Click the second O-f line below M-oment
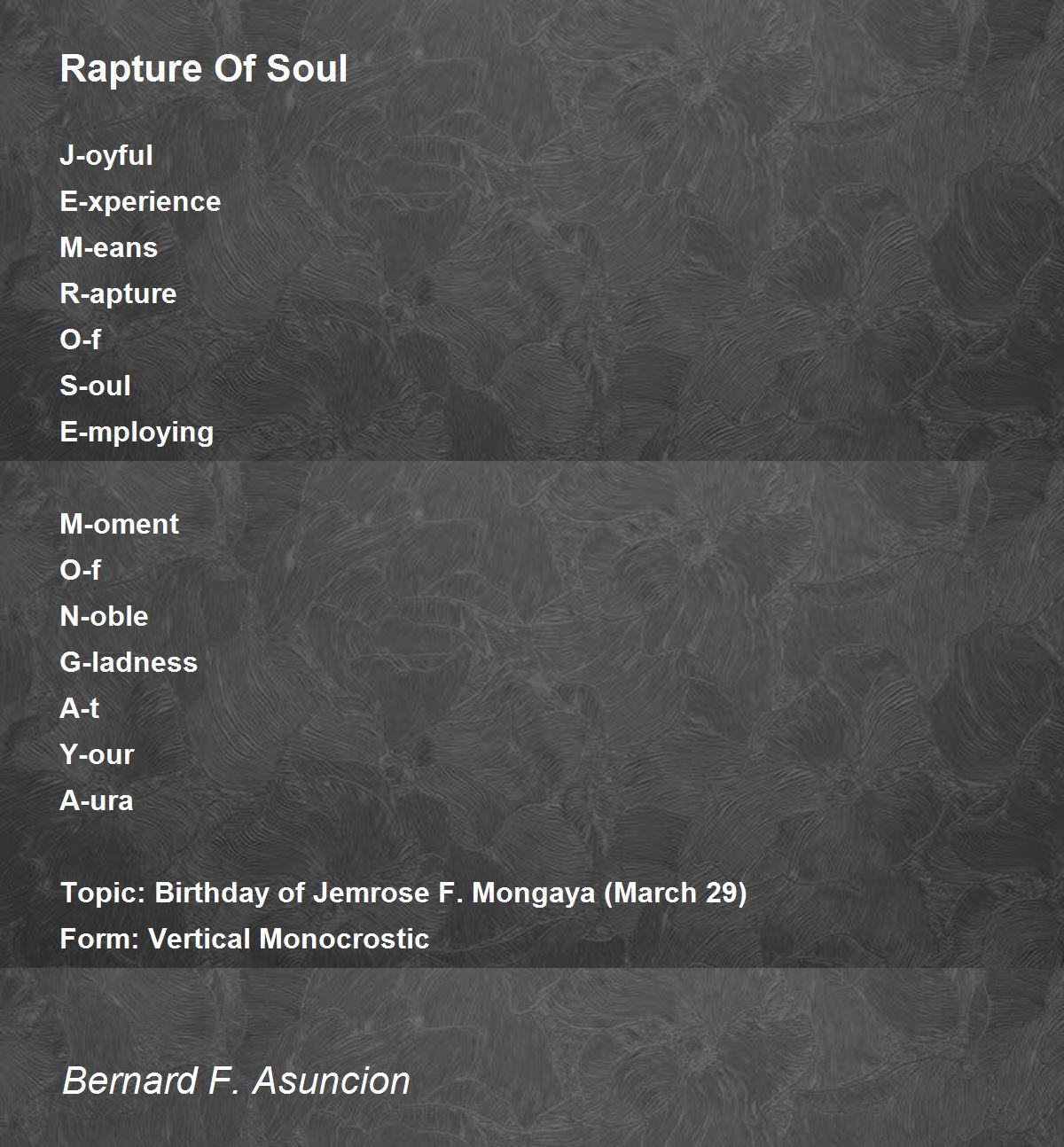 click(x=80, y=570)
